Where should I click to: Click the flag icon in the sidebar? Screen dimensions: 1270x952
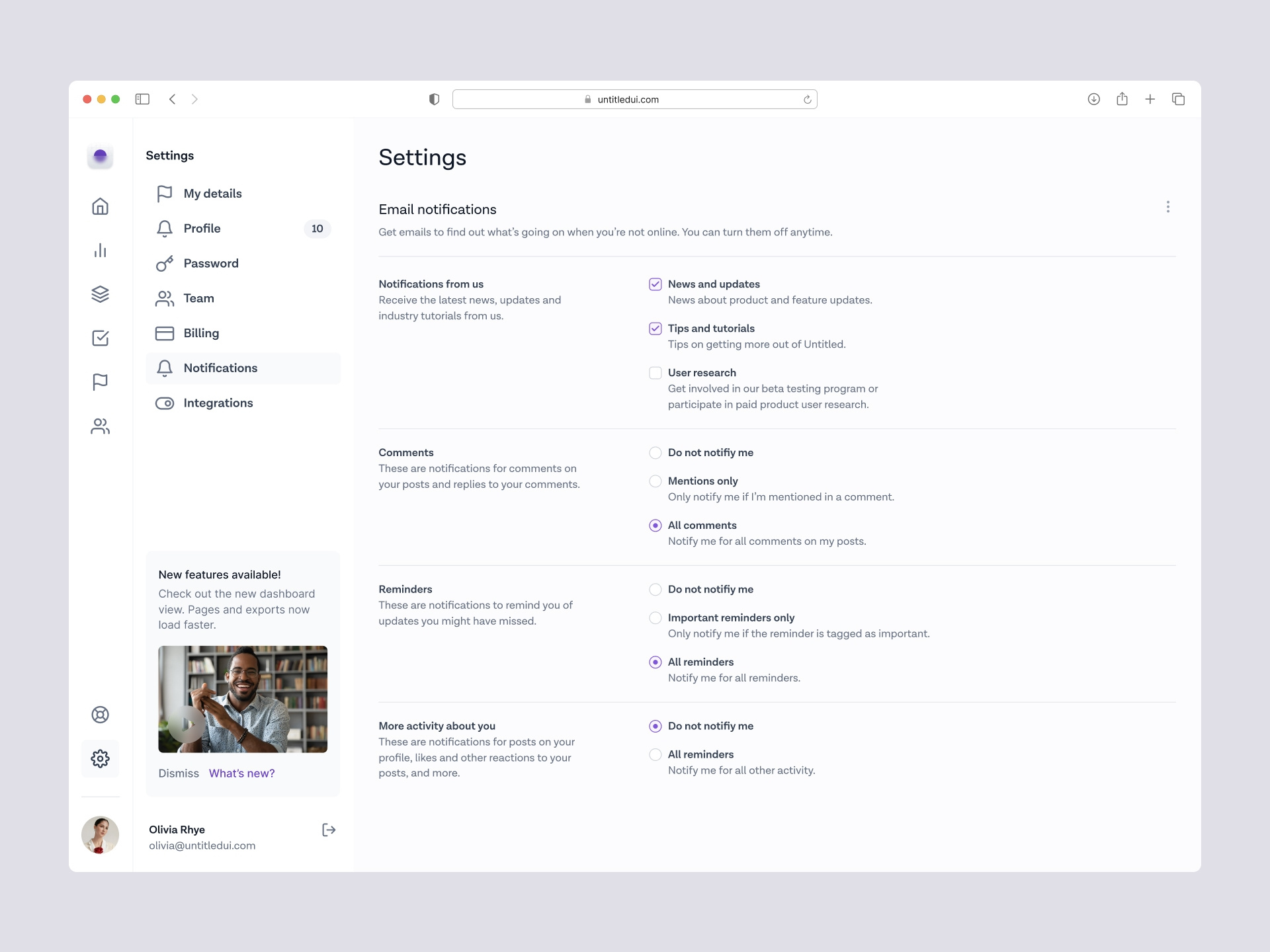(x=100, y=382)
